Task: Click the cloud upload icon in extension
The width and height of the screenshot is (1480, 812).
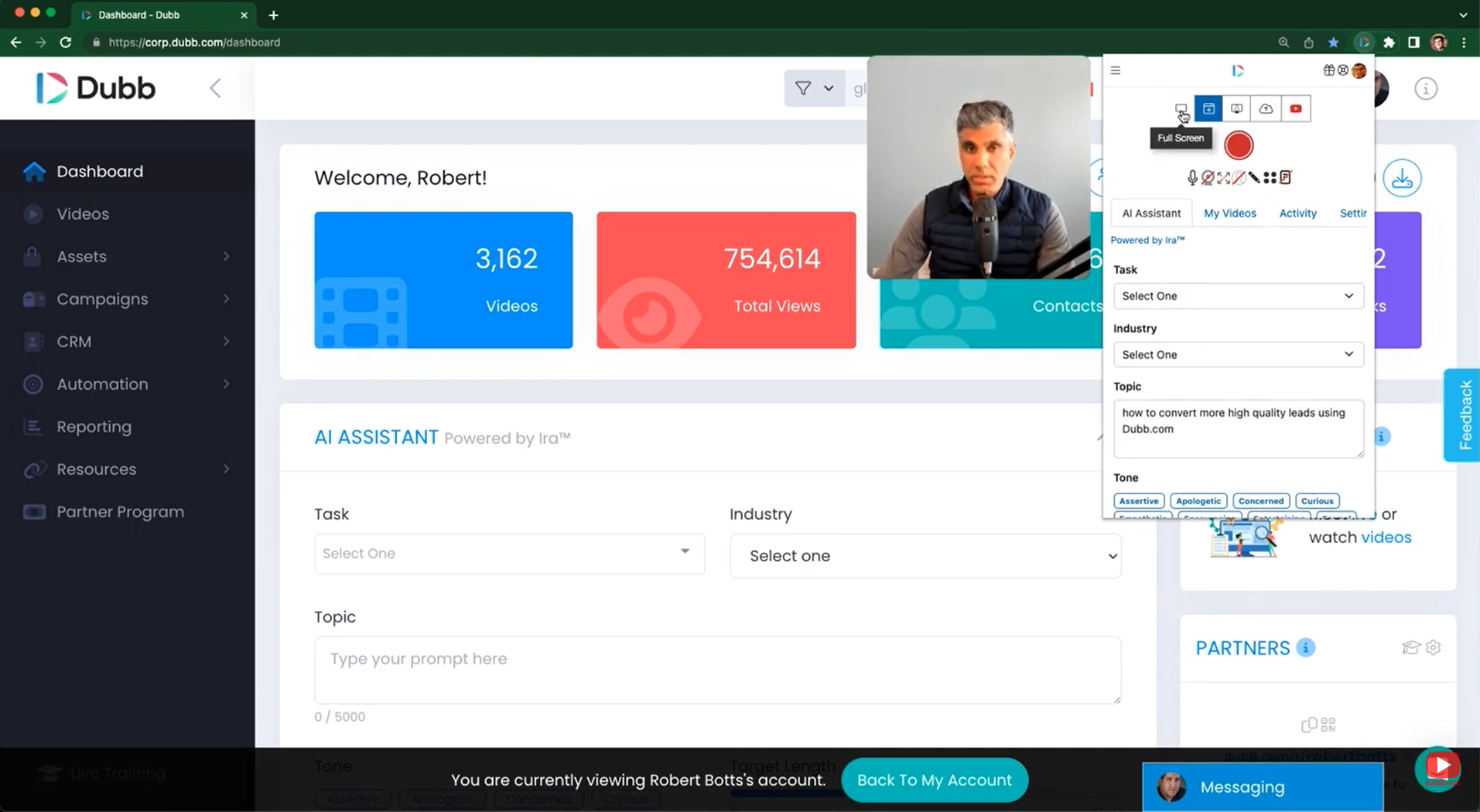Action: (1266, 109)
